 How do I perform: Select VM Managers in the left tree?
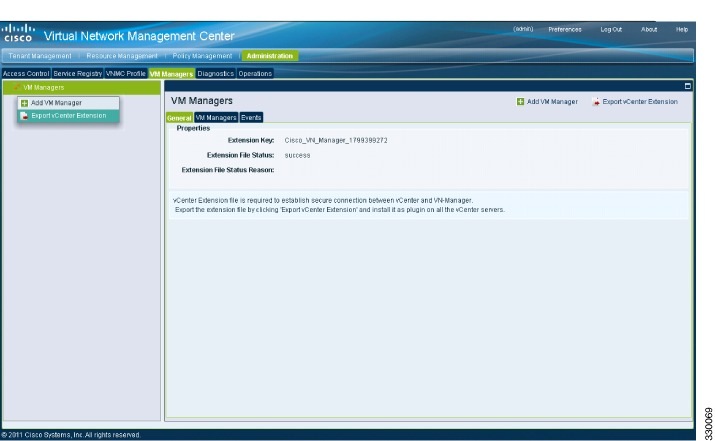coord(82,88)
